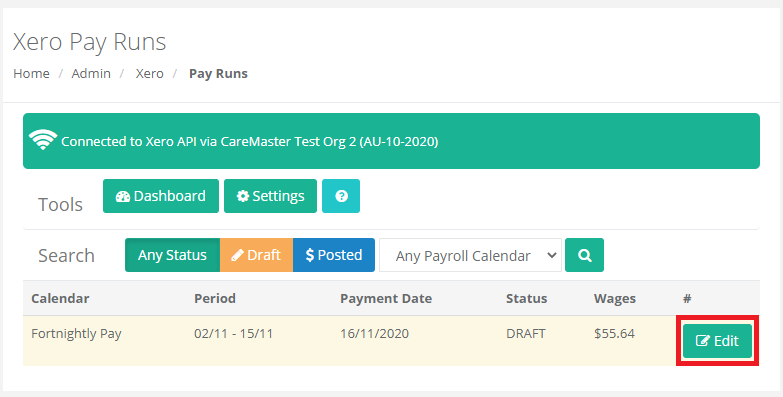Click the '16/11/2020' payment date cell
The width and height of the screenshot is (783, 397).
(x=375, y=334)
